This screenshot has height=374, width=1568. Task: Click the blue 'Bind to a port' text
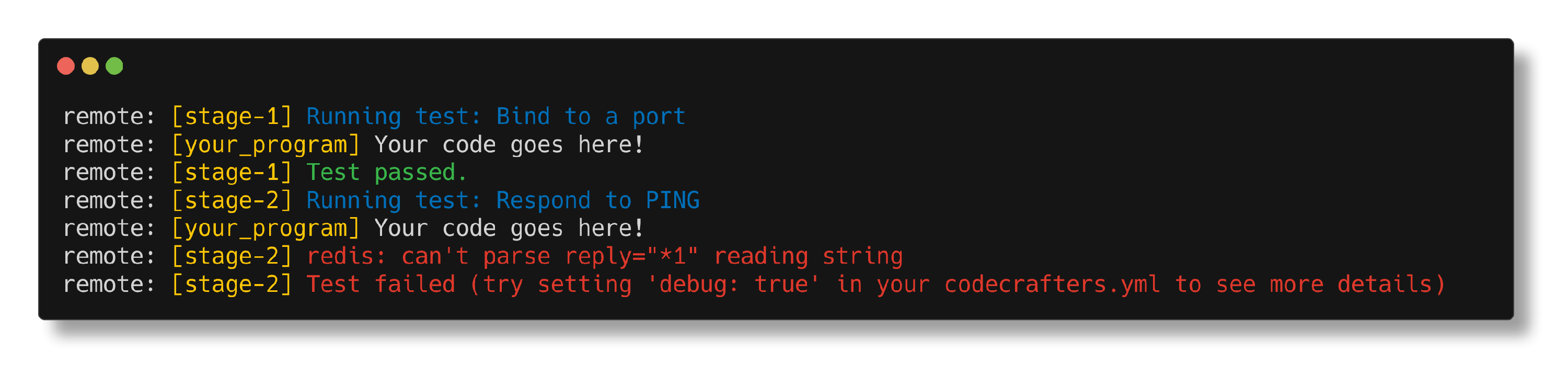[591, 116]
